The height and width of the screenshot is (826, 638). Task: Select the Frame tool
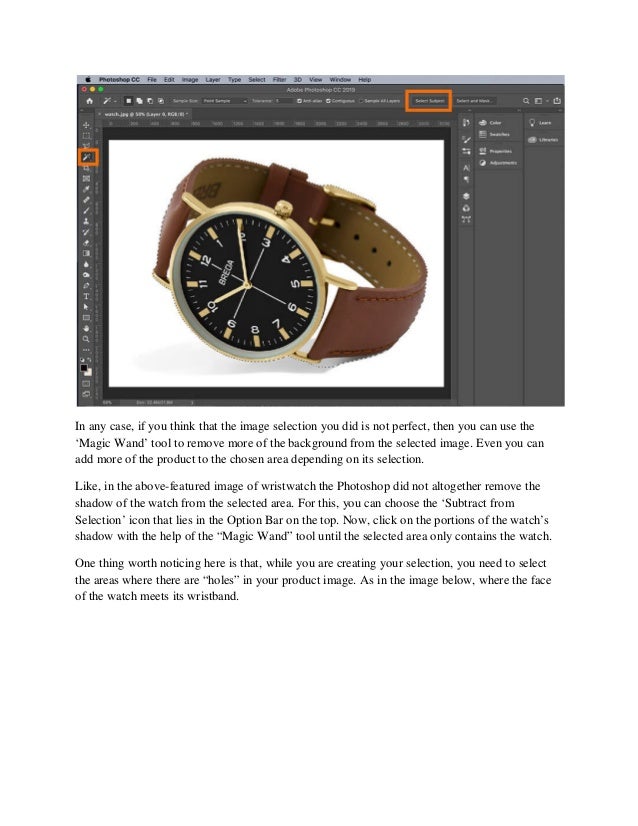(x=86, y=179)
